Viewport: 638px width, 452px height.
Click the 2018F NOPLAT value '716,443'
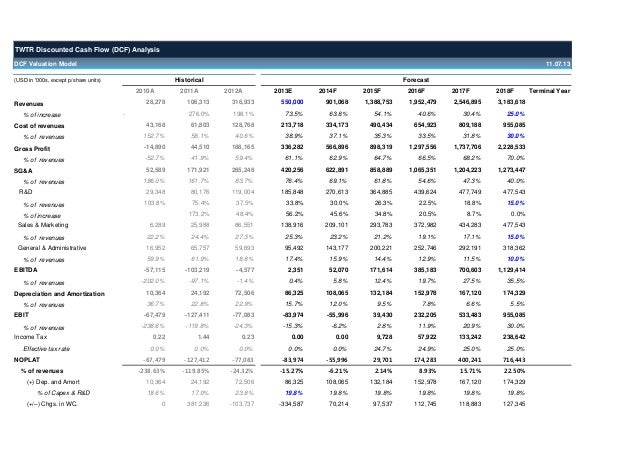pyautogui.click(x=513, y=360)
